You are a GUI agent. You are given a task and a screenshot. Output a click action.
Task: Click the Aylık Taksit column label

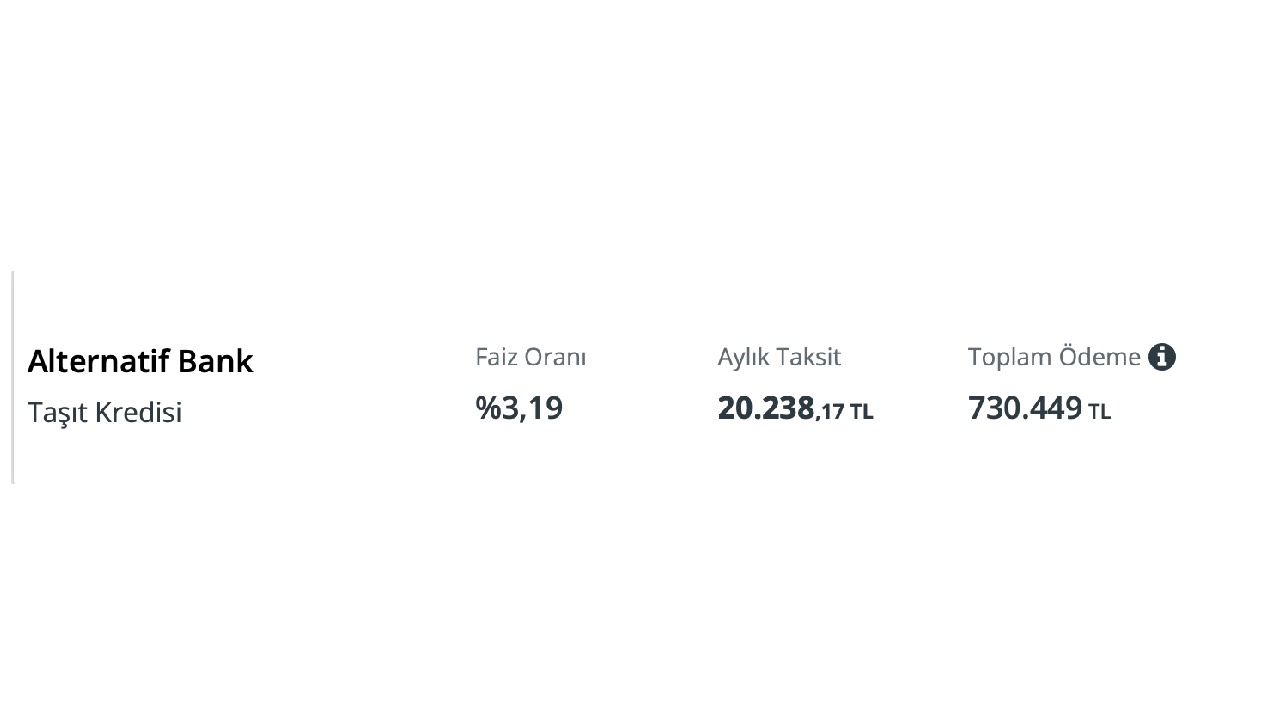coord(779,357)
